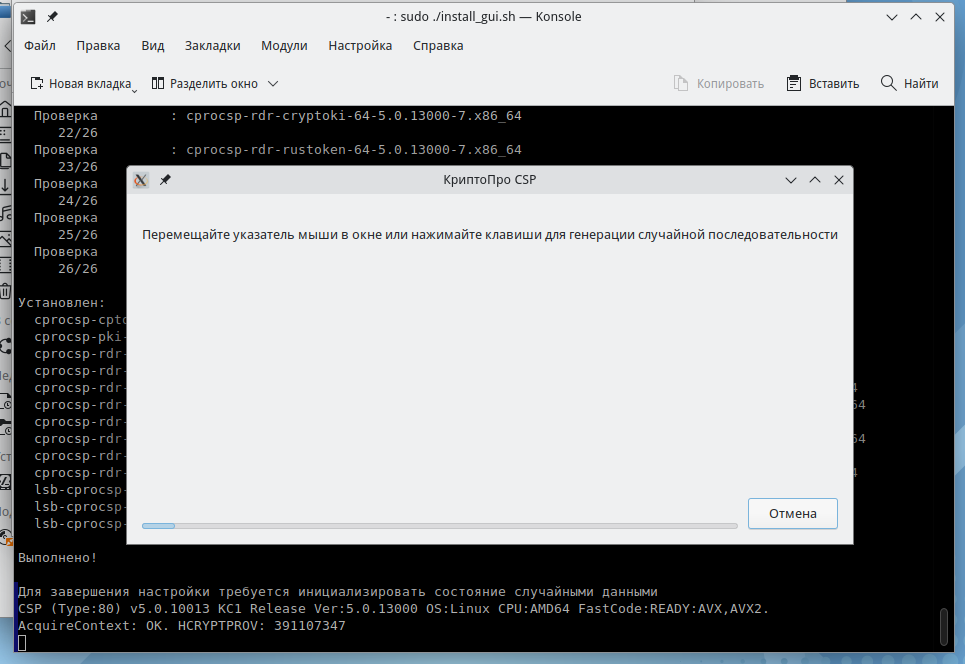Click the random generation progress bar
This screenshot has width=965, height=664.
439,525
